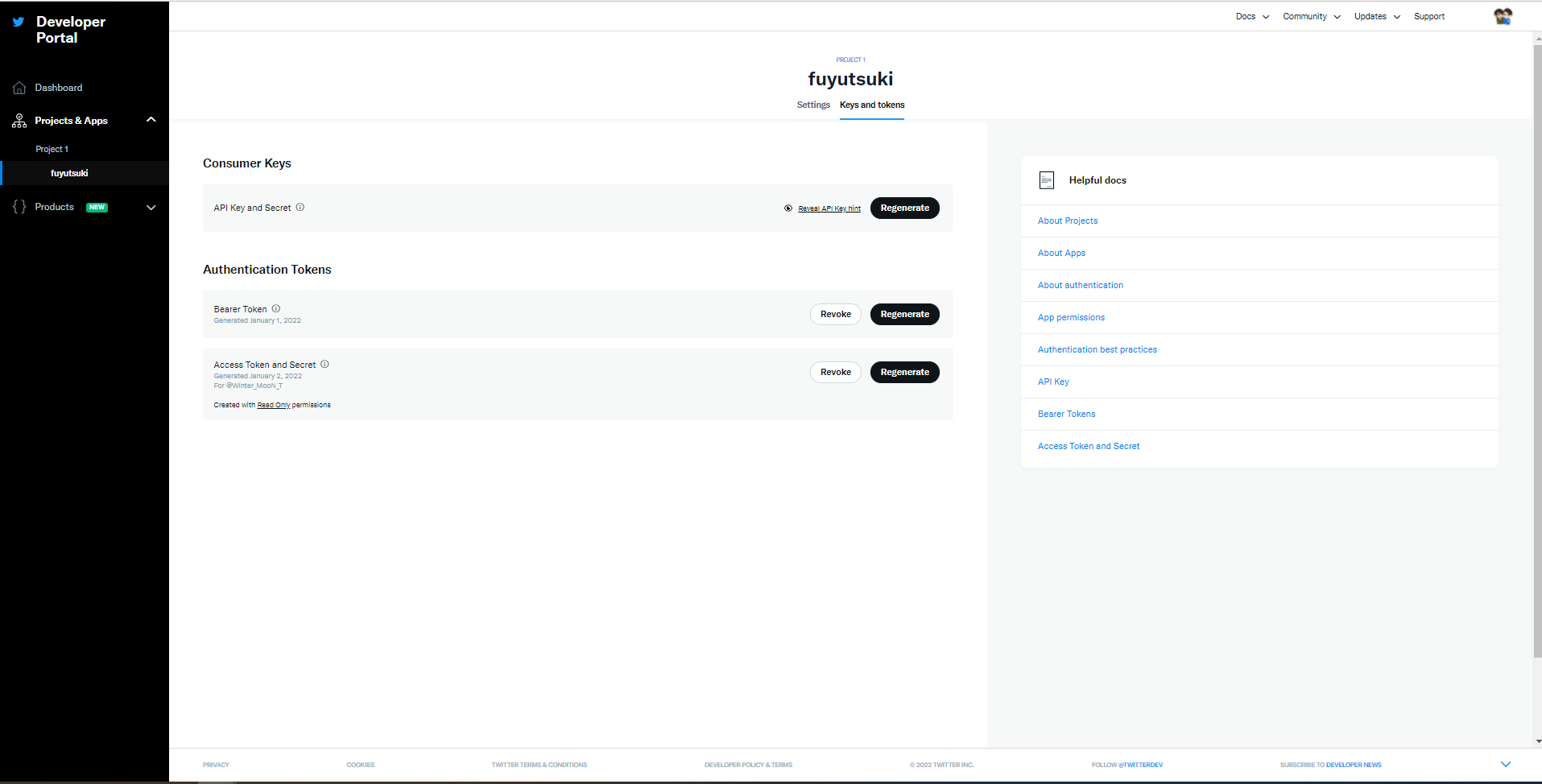1542x784 pixels.
Task: Expand the footer chevron arrow
Action: 1506,764
